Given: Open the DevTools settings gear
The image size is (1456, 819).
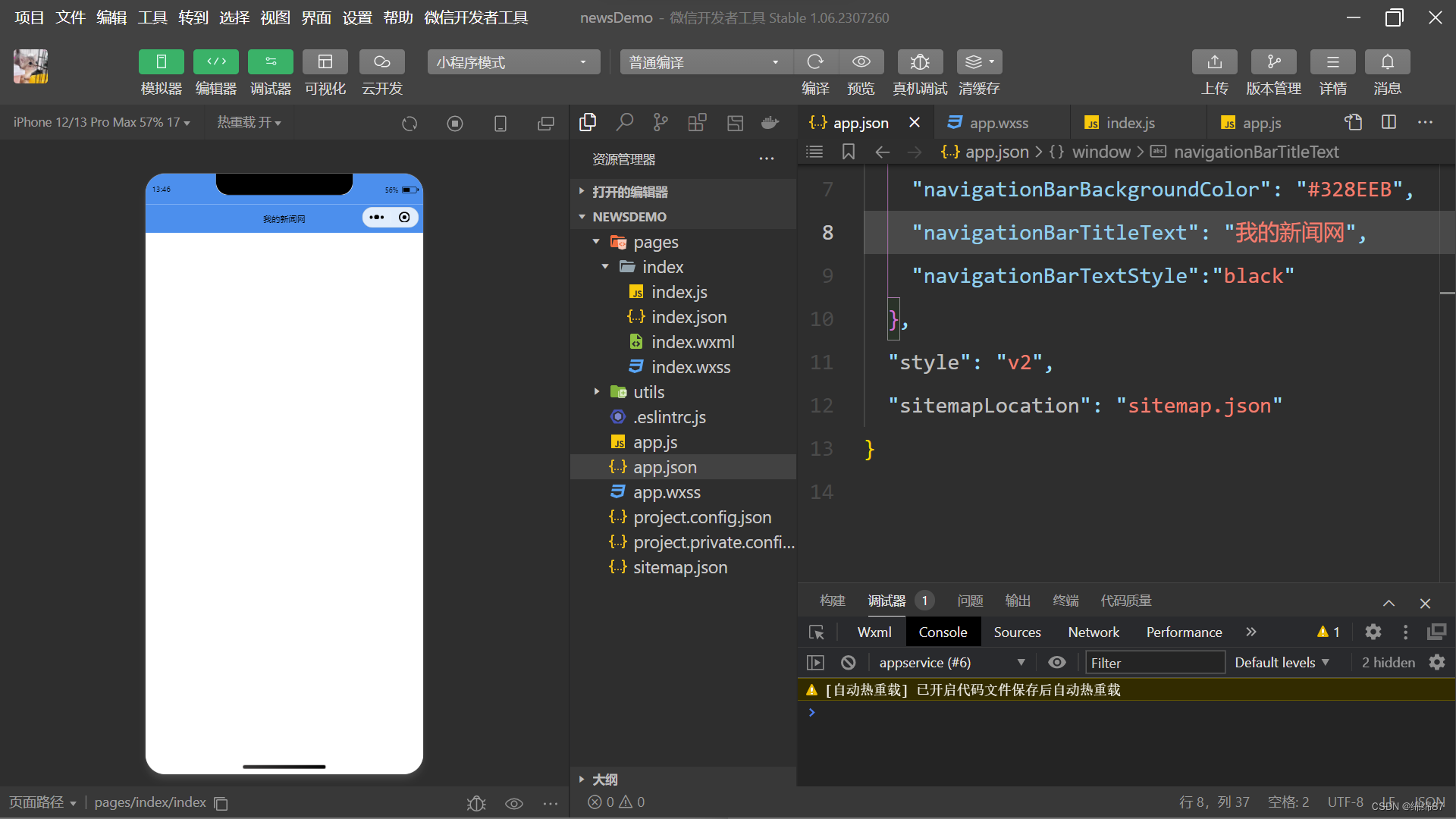Looking at the screenshot, I should pyautogui.click(x=1373, y=632).
